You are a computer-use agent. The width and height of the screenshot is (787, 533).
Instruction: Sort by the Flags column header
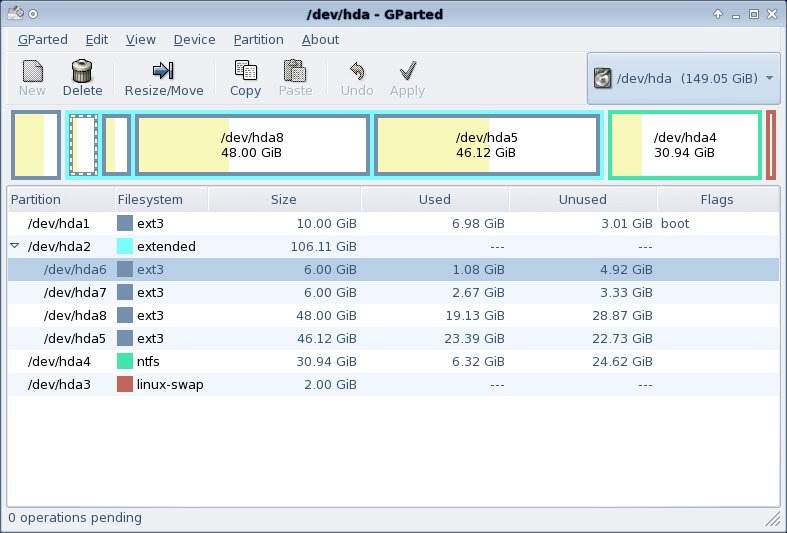717,200
